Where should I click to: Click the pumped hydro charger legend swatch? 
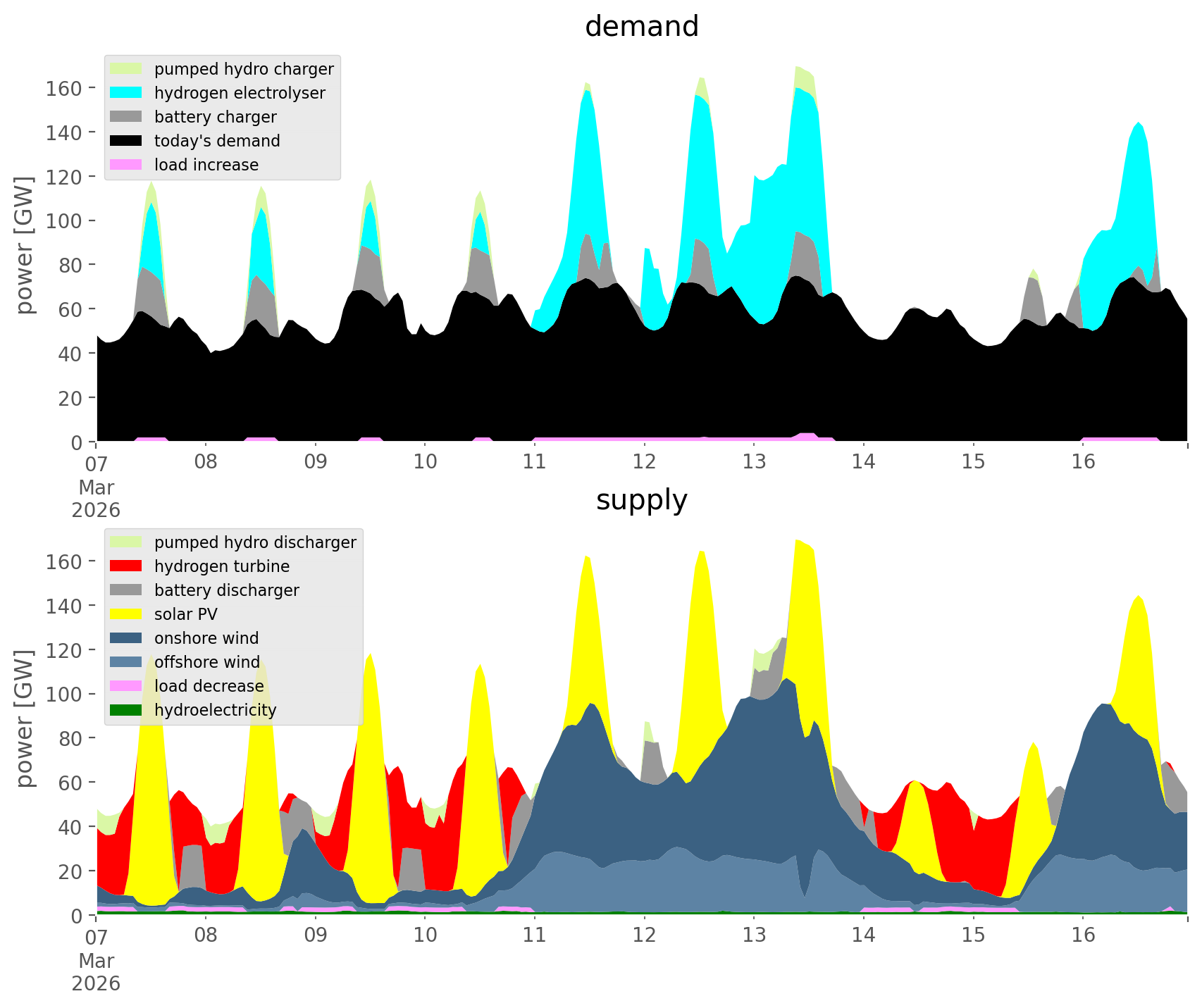coord(126,69)
